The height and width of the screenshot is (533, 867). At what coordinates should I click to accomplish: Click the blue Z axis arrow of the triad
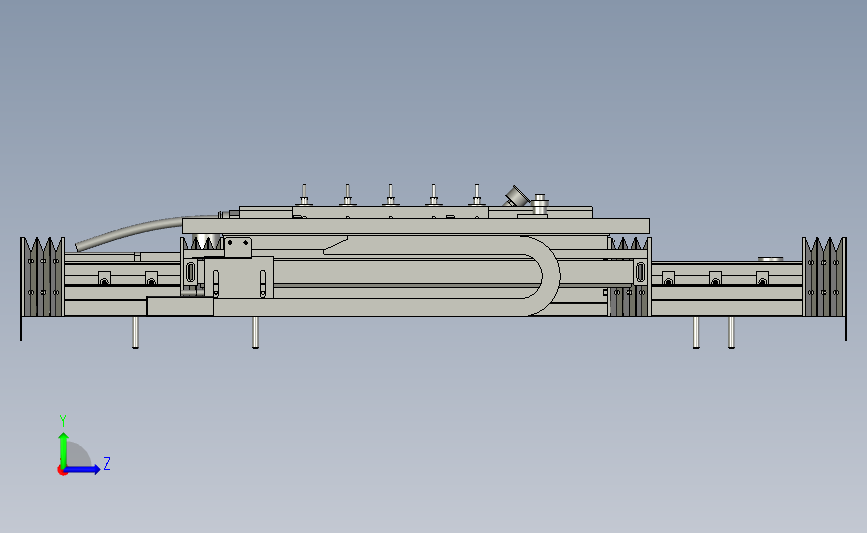pos(82,470)
